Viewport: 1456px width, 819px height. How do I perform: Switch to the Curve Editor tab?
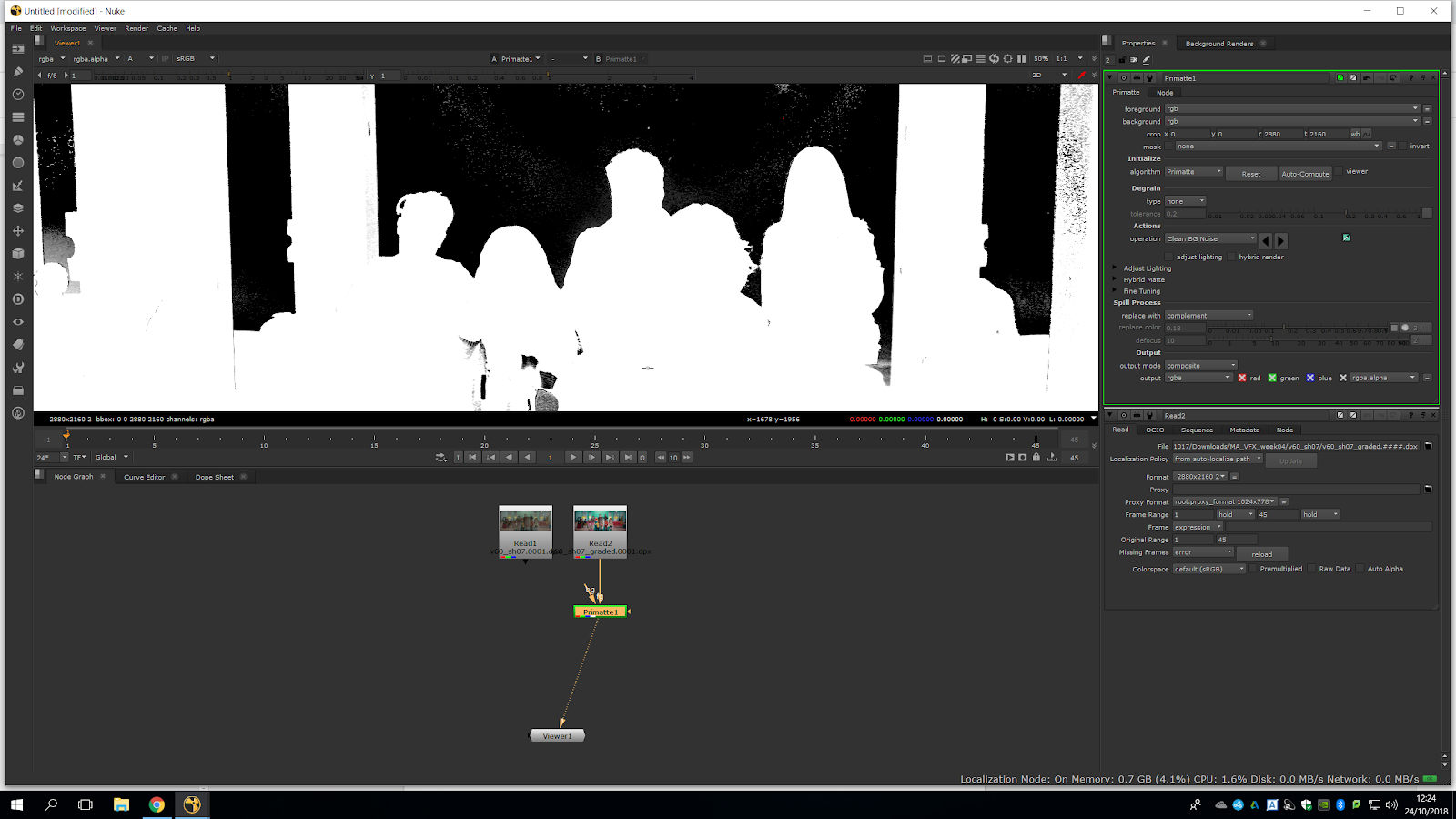pyautogui.click(x=144, y=477)
